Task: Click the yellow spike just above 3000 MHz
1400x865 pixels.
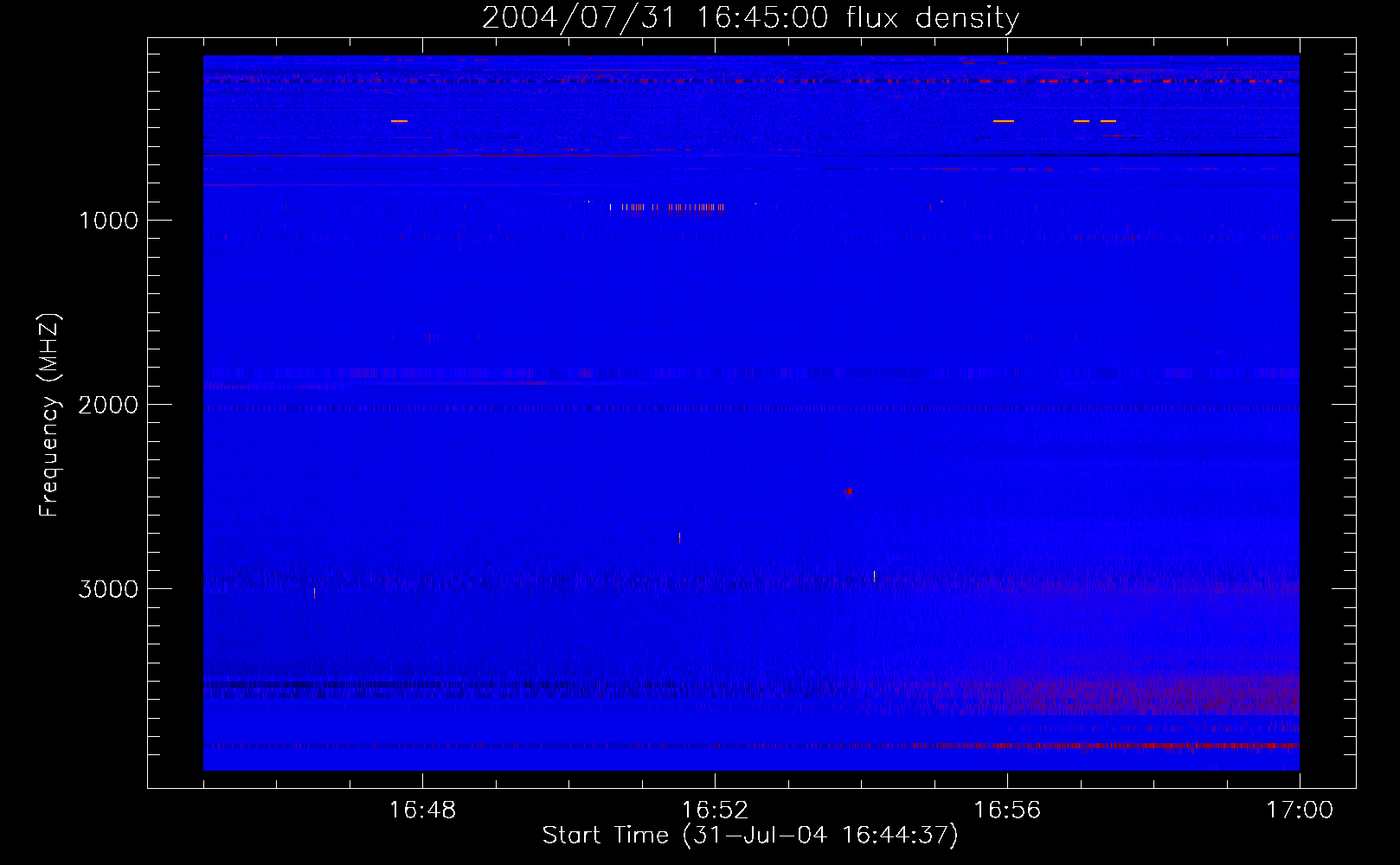Action: (874, 576)
